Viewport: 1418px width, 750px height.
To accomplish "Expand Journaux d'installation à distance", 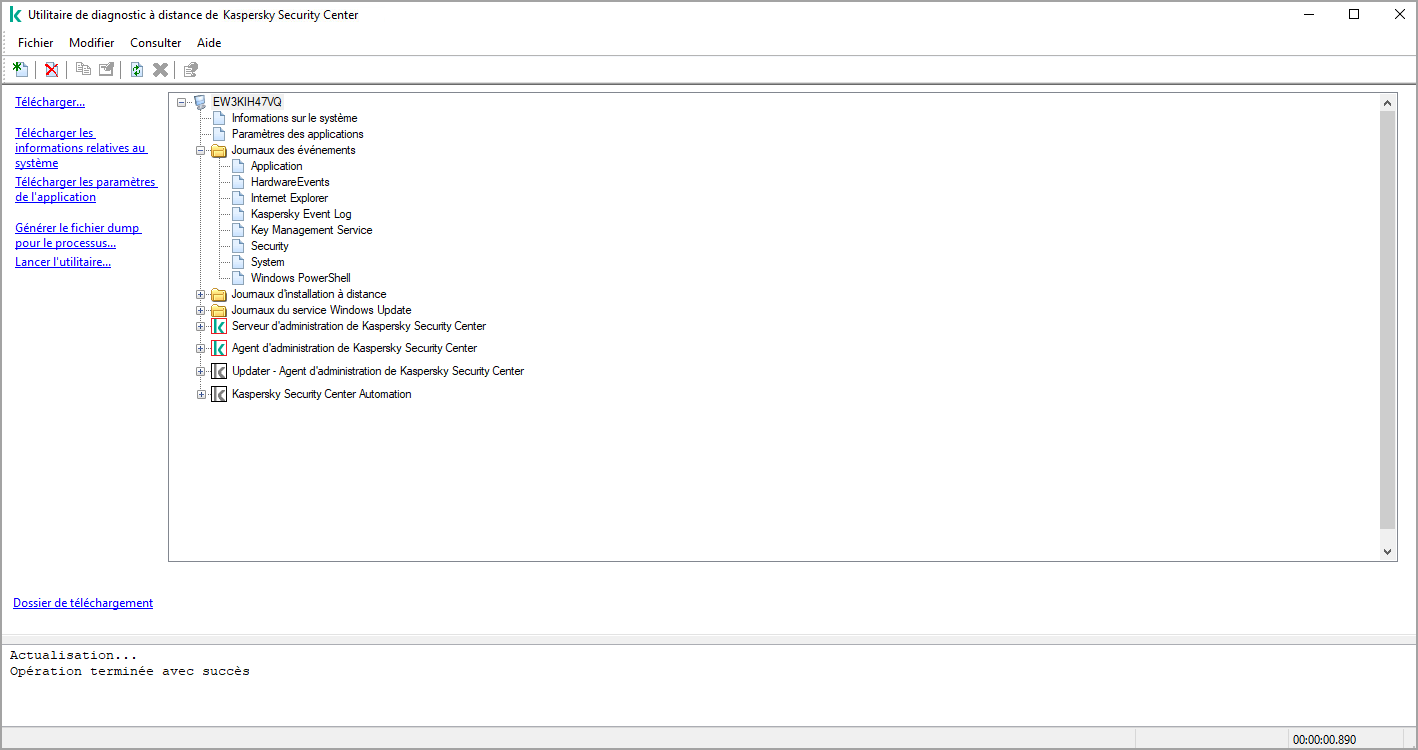I will (201, 294).
